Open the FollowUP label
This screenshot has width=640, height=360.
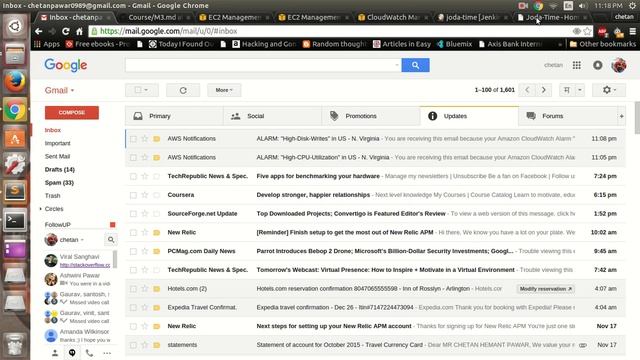click(x=58, y=224)
